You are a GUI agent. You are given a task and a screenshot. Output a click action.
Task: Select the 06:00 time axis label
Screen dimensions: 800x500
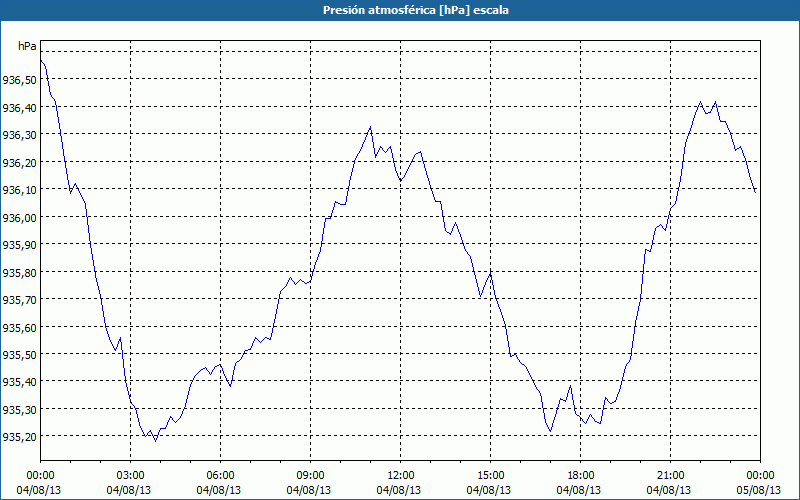pyautogui.click(x=220, y=476)
